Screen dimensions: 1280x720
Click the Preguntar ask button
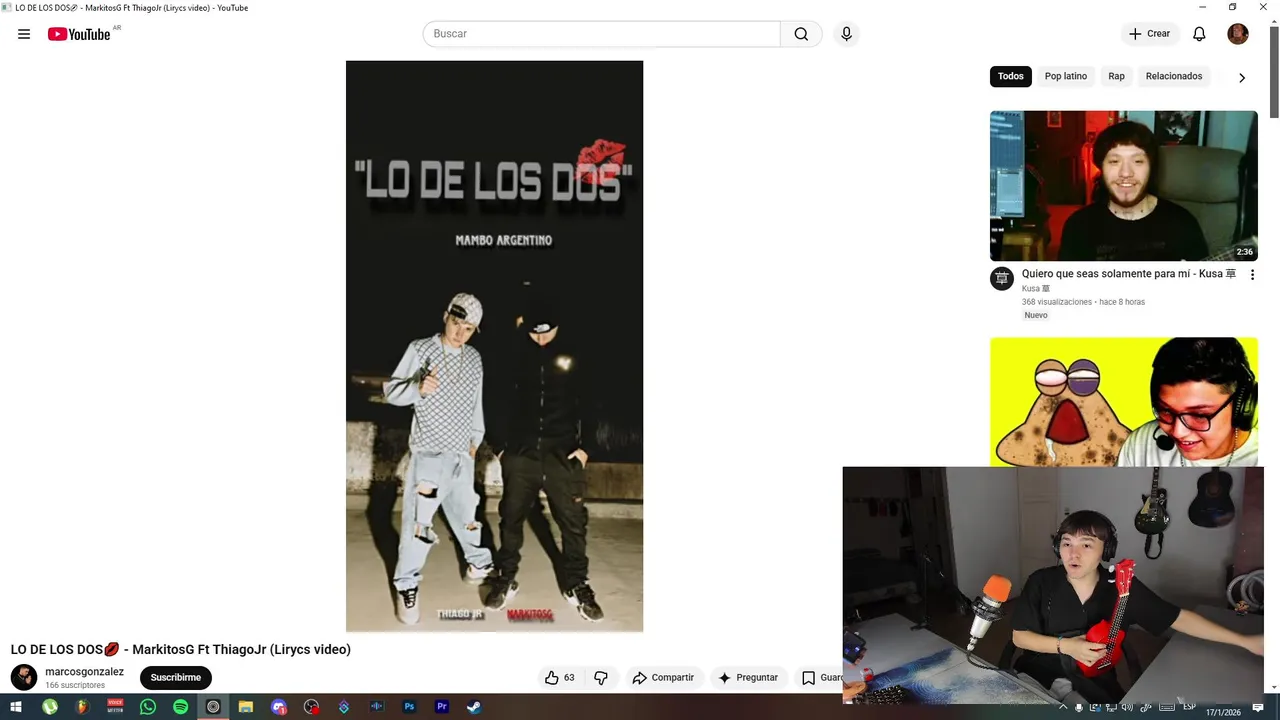coord(748,677)
